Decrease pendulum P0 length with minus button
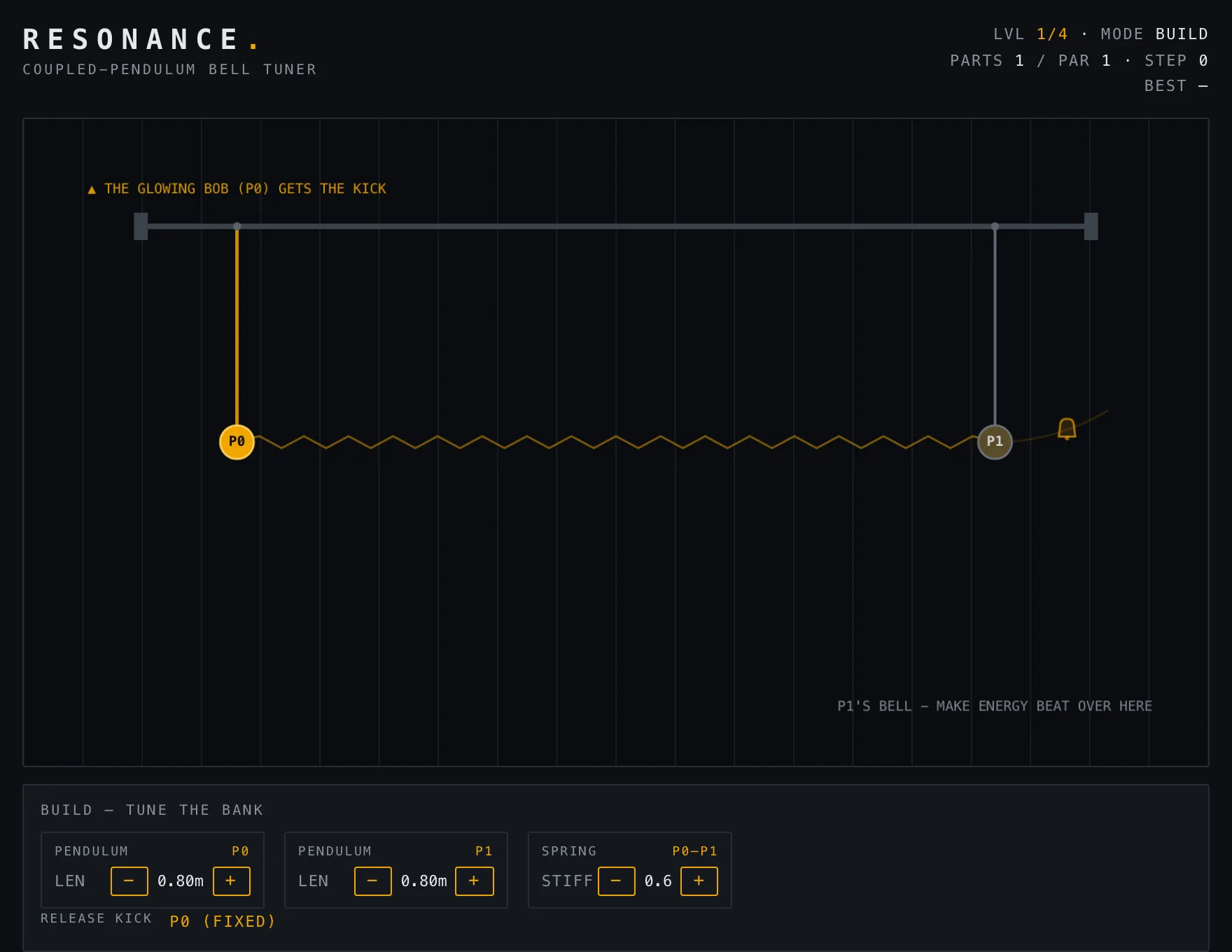The image size is (1232, 952). click(x=129, y=881)
